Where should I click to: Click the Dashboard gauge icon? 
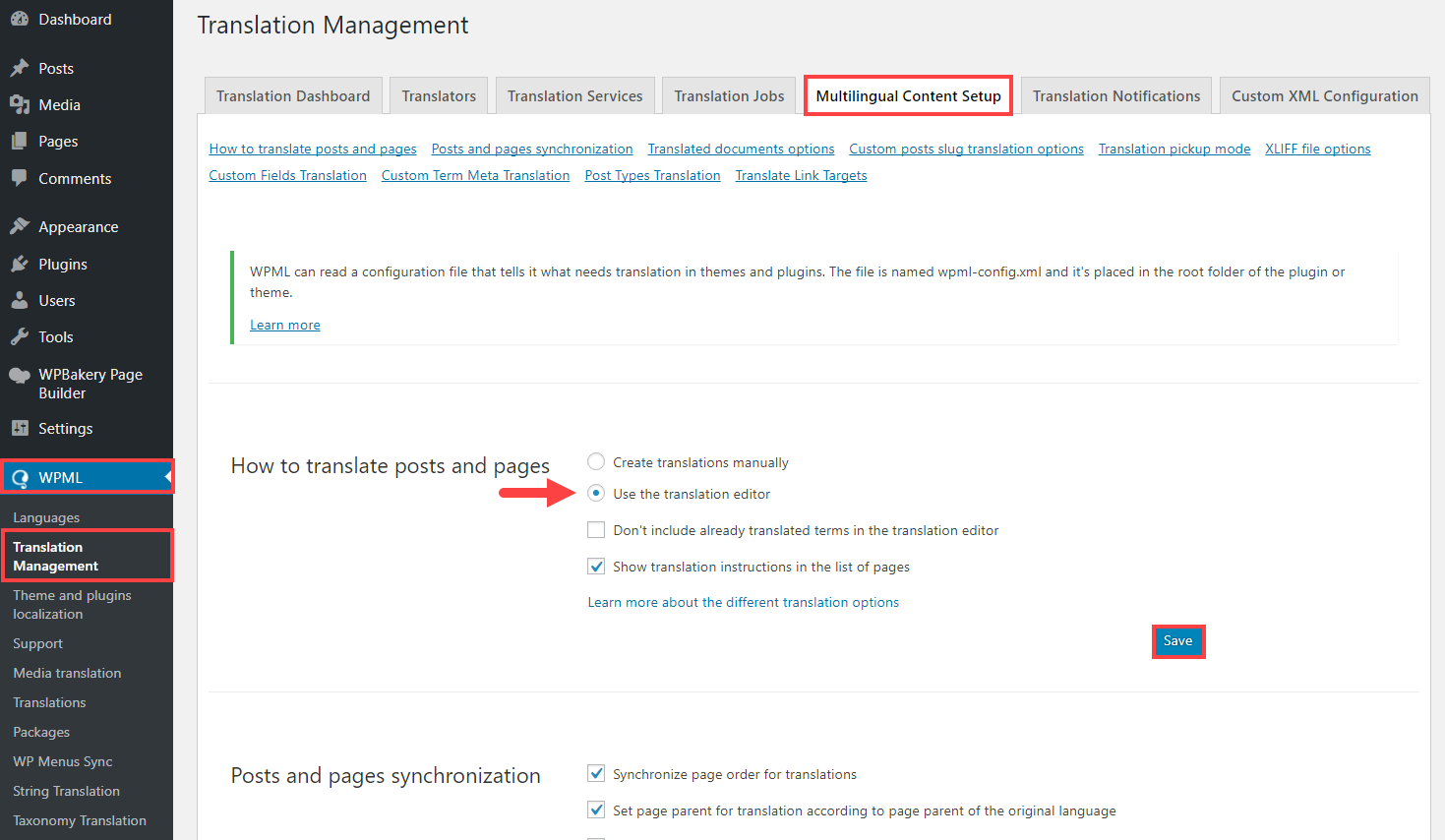[x=20, y=19]
